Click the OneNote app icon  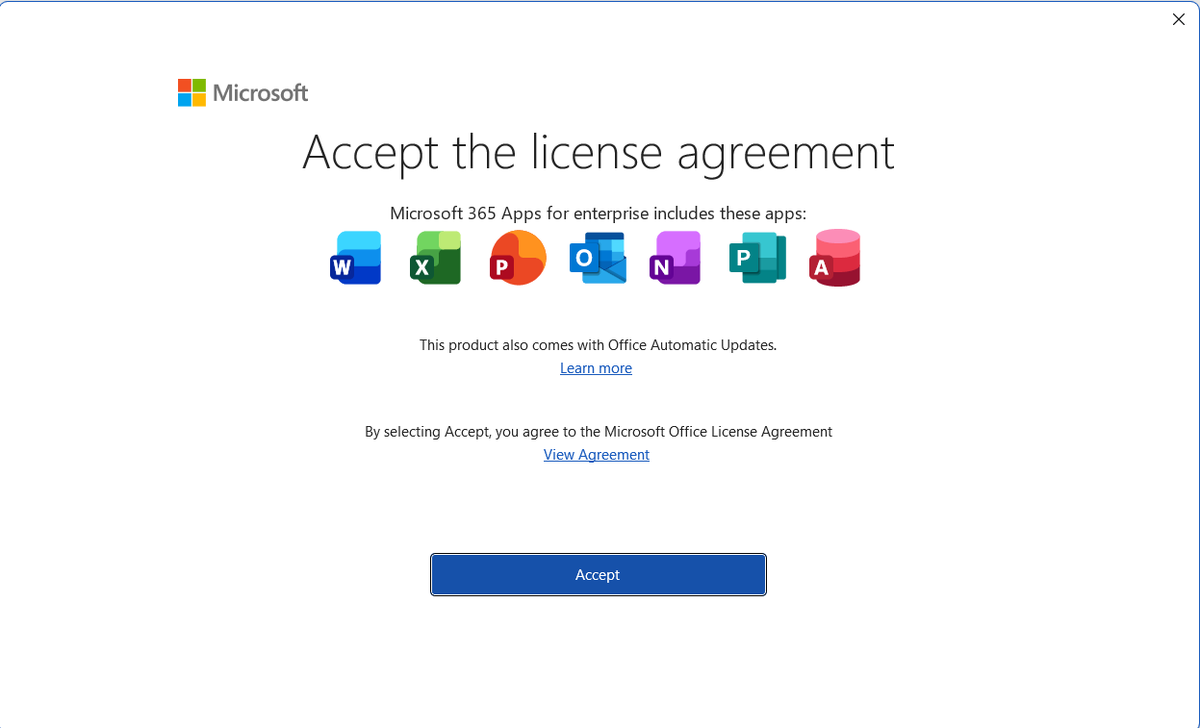(x=676, y=258)
